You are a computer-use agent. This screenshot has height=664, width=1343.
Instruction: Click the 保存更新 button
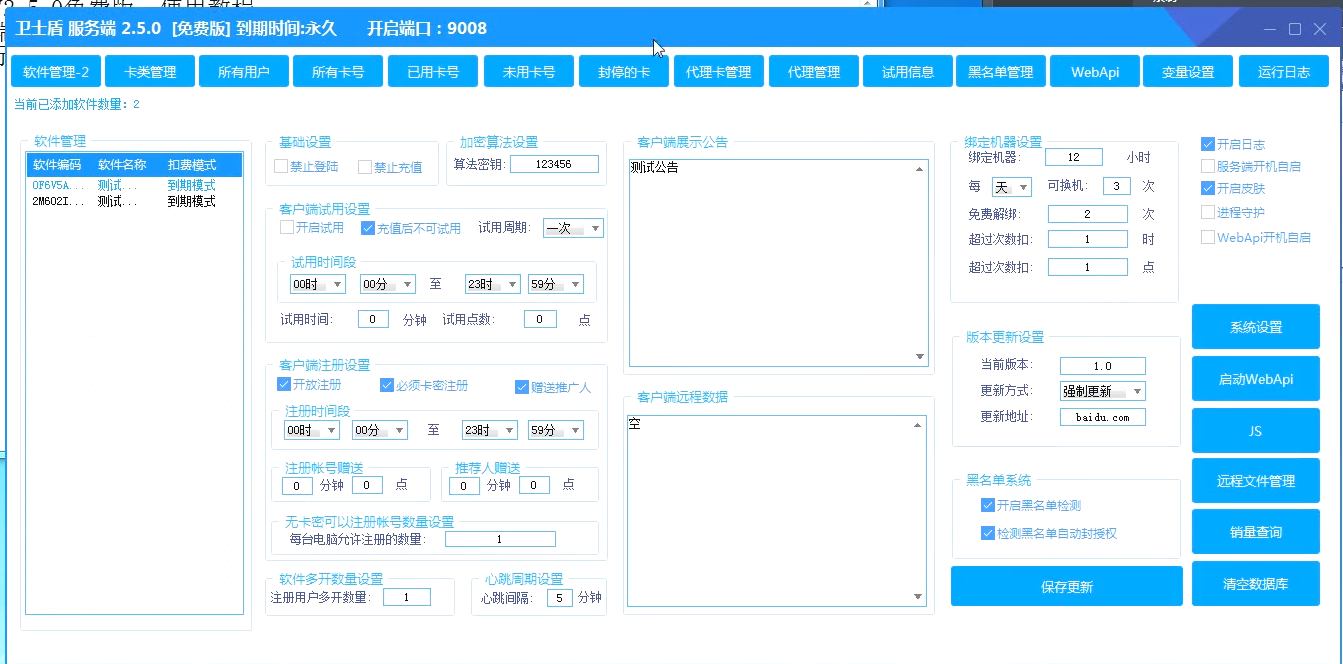pyautogui.click(x=1066, y=587)
